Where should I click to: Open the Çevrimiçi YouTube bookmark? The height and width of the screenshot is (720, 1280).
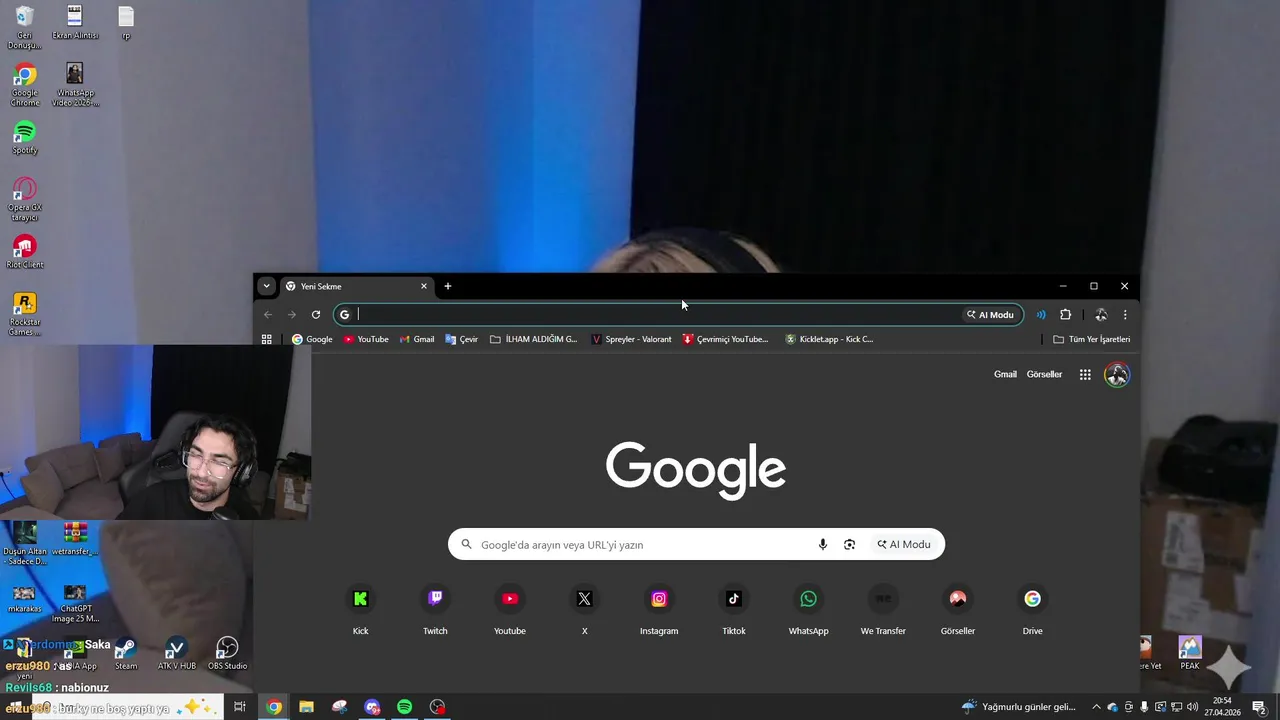coord(726,339)
